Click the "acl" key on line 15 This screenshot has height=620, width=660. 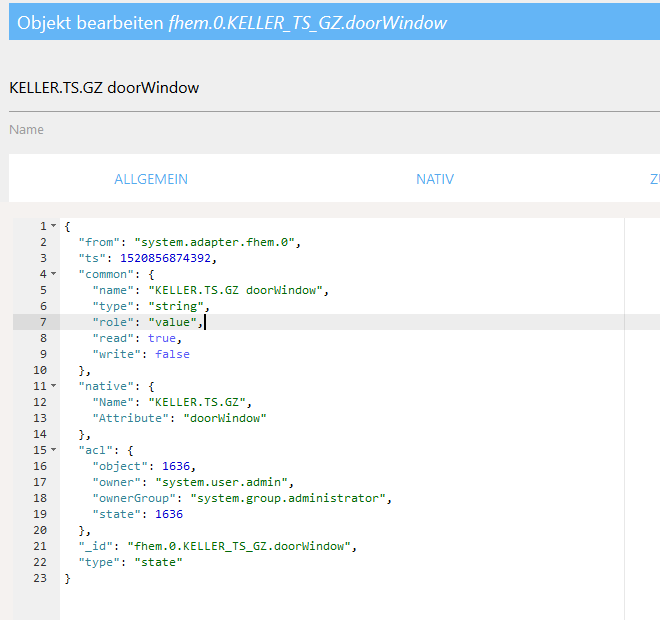point(96,450)
